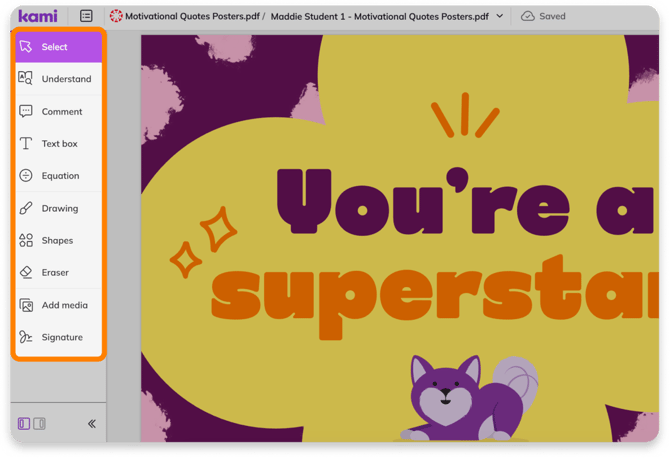Click the Comment label
Image resolution: width=670 pixels, height=458 pixels.
coord(62,112)
